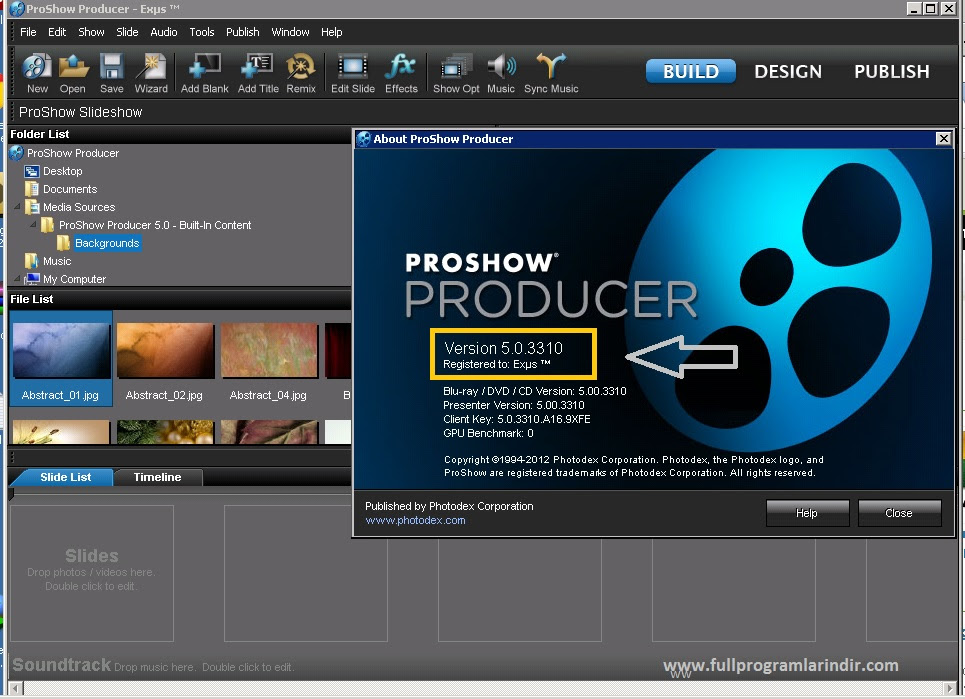Collapse ProShow Producer 5.0 Built-In Content folder

pos(33,226)
